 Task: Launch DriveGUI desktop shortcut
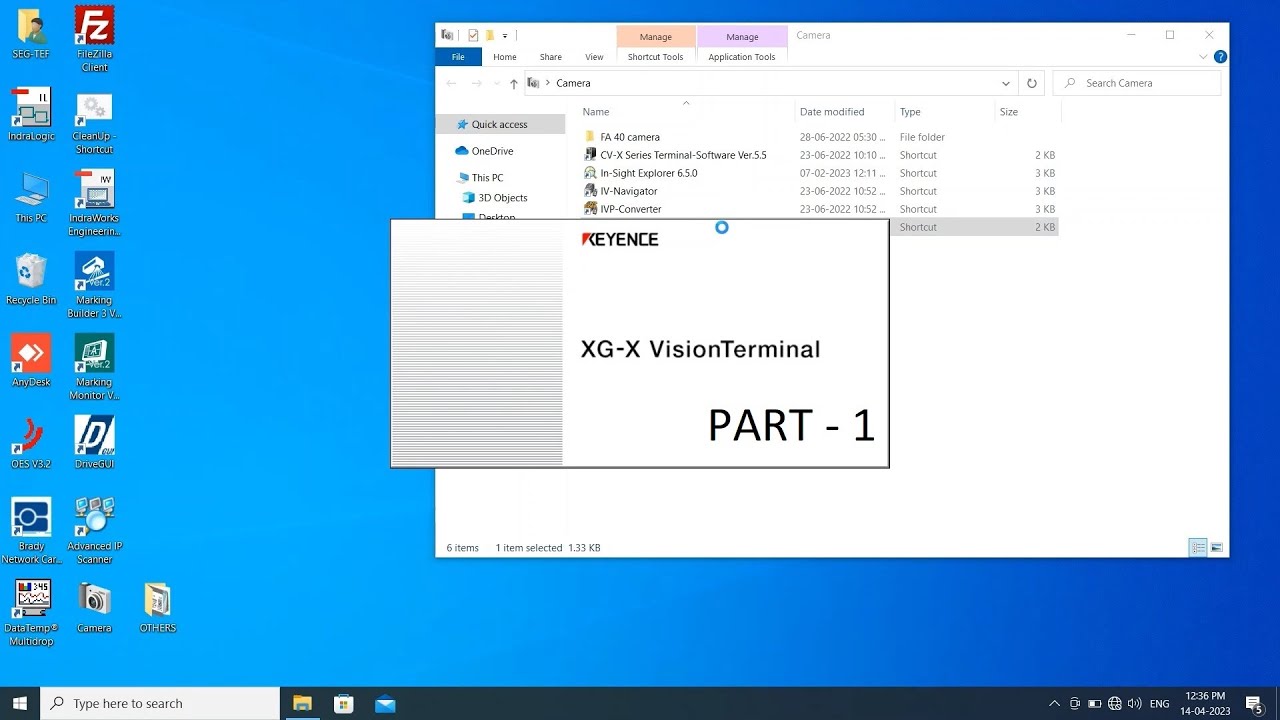pyautogui.click(x=94, y=443)
